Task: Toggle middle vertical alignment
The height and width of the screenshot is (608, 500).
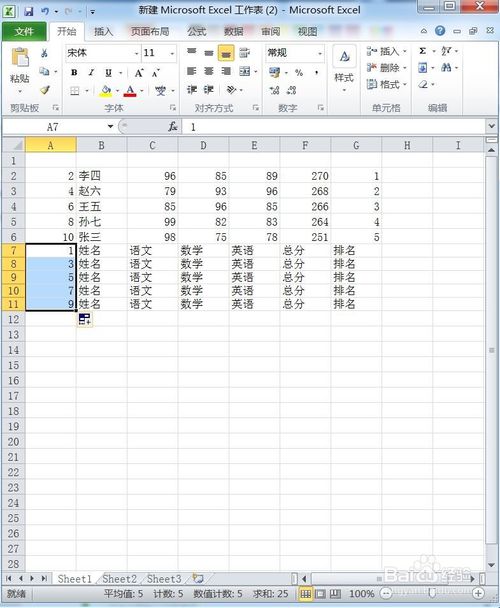Action: coord(209,53)
